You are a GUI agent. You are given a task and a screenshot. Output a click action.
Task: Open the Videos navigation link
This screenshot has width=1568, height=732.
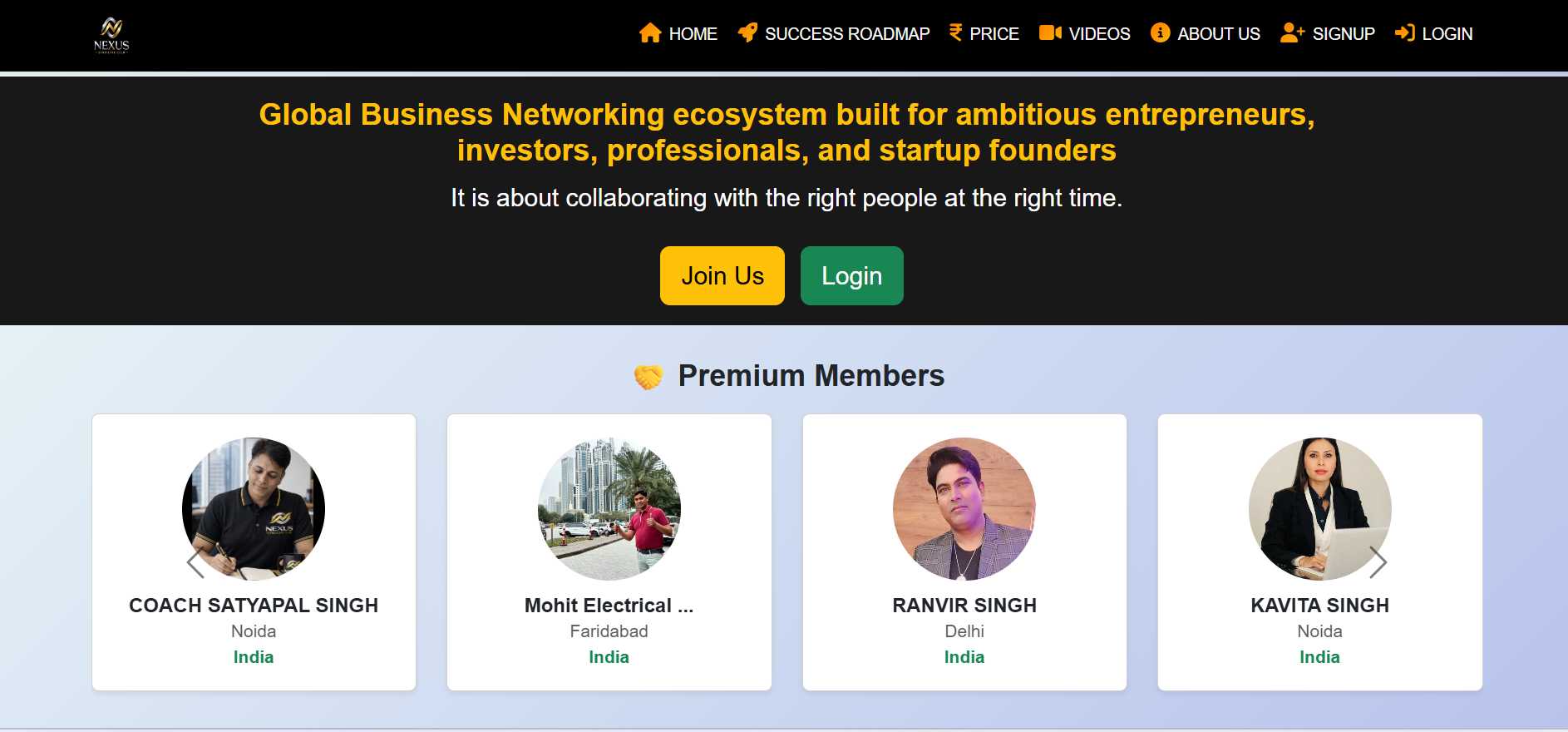click(x=1099, y=34)
